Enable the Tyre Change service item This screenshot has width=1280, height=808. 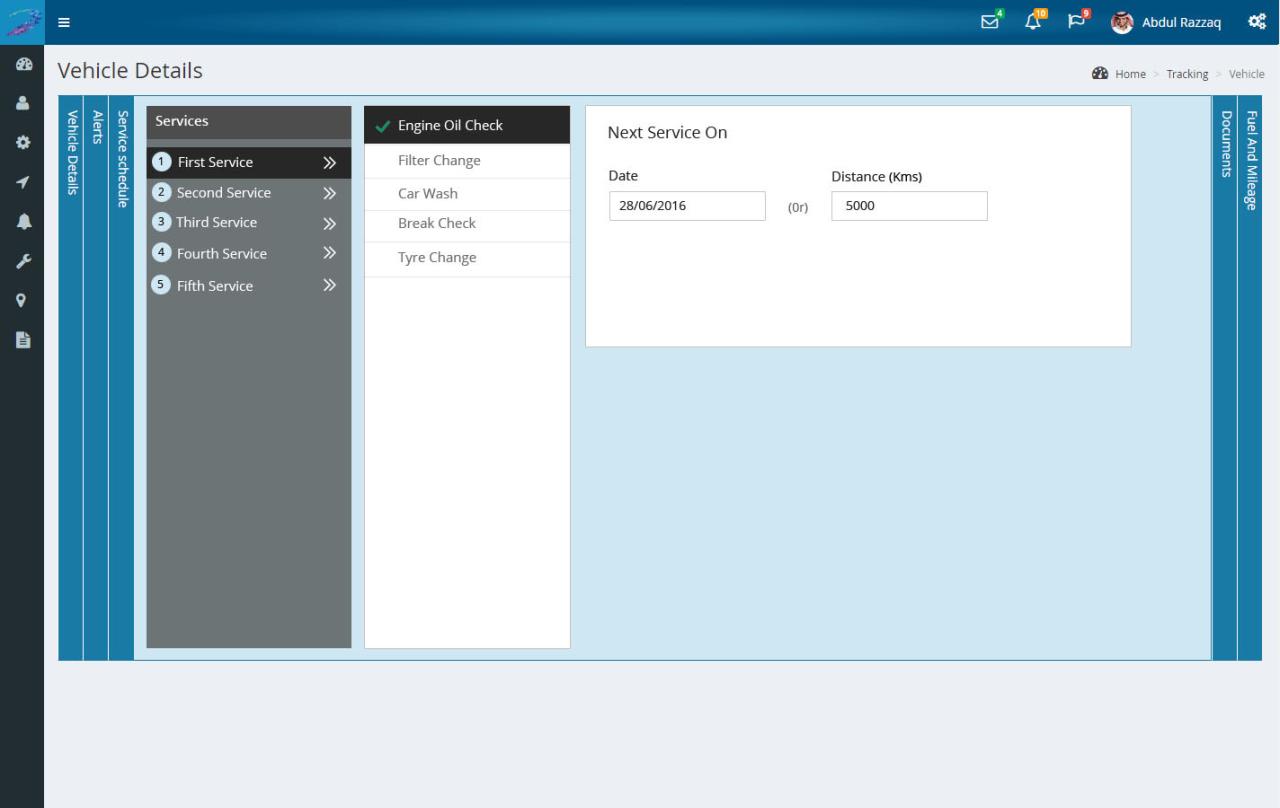pyautogui.click(x=437, y=257)
